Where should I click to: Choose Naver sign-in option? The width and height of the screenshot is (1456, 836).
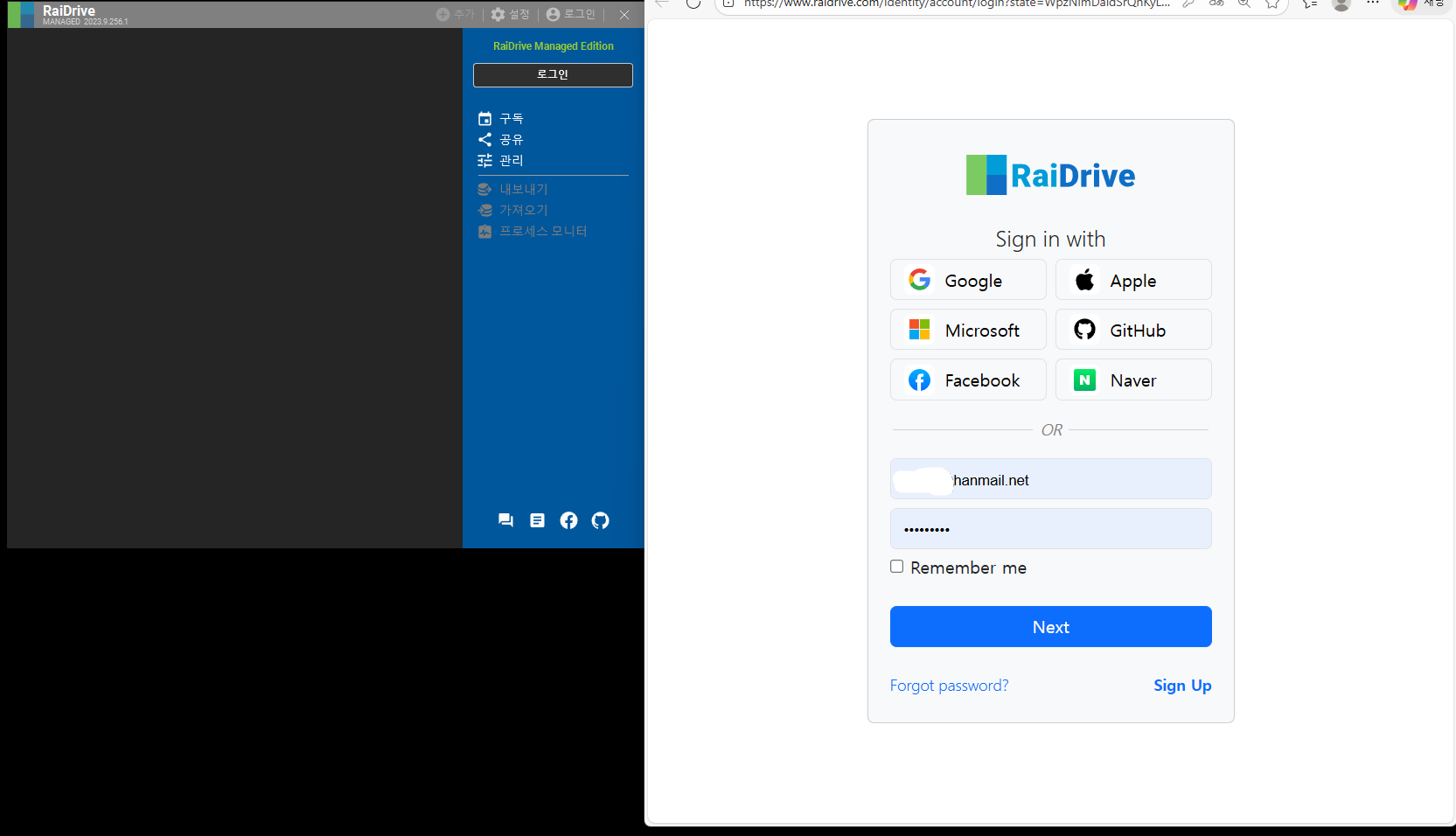coord(1132,380)
